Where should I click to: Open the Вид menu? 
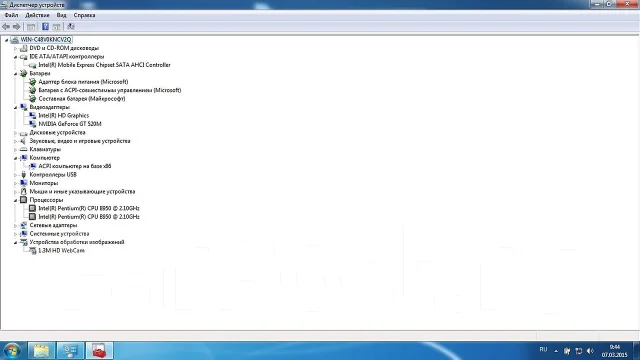[62, 15]
